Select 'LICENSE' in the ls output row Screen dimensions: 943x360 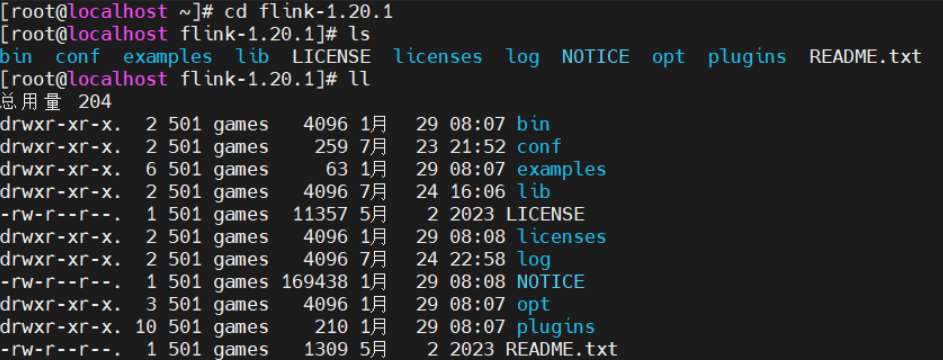pos(331,56)
